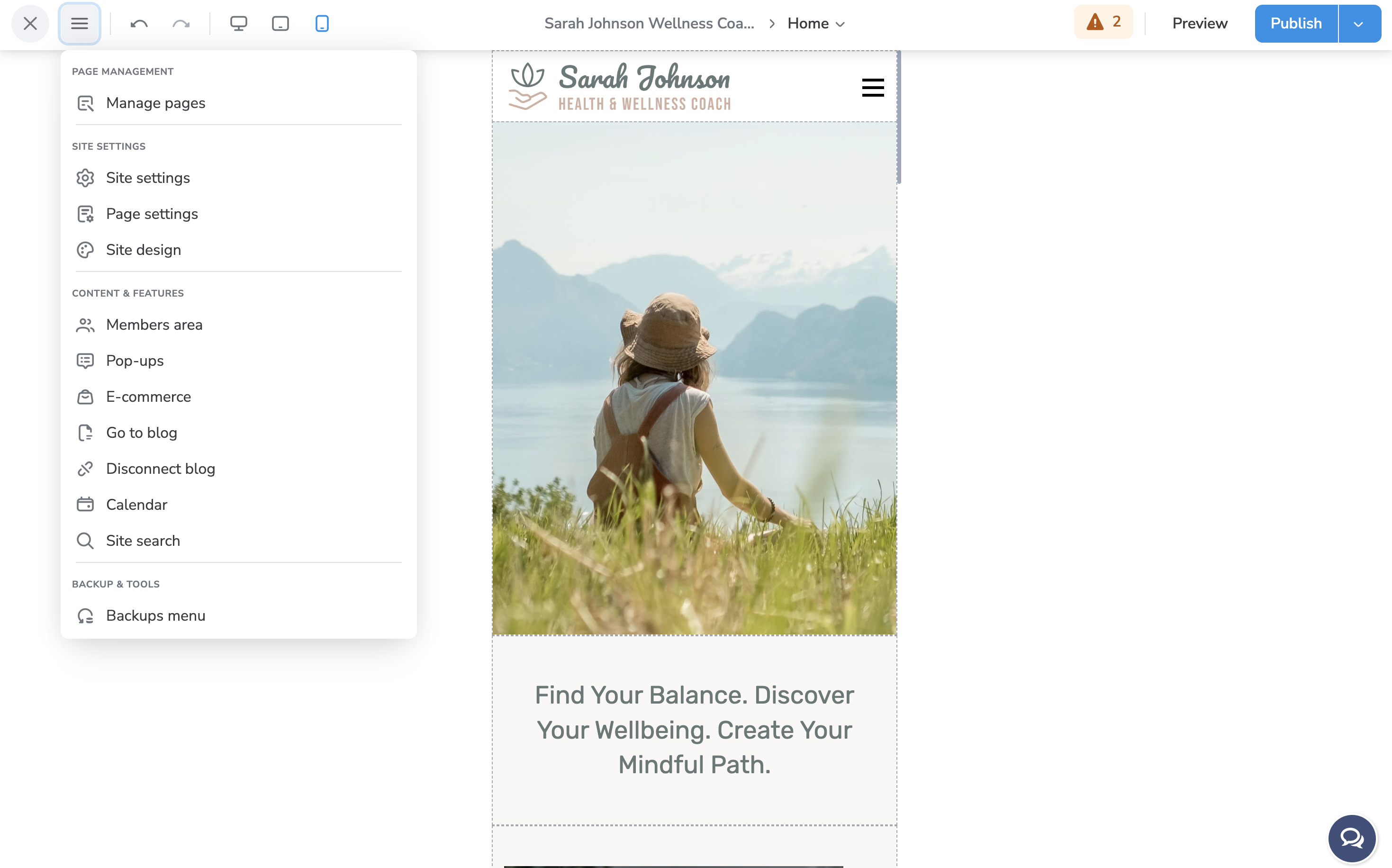This screenshot has height=868, width=1392.
Task: Open the site's mobile navigation hamburger
Action: tap(873, 87)
